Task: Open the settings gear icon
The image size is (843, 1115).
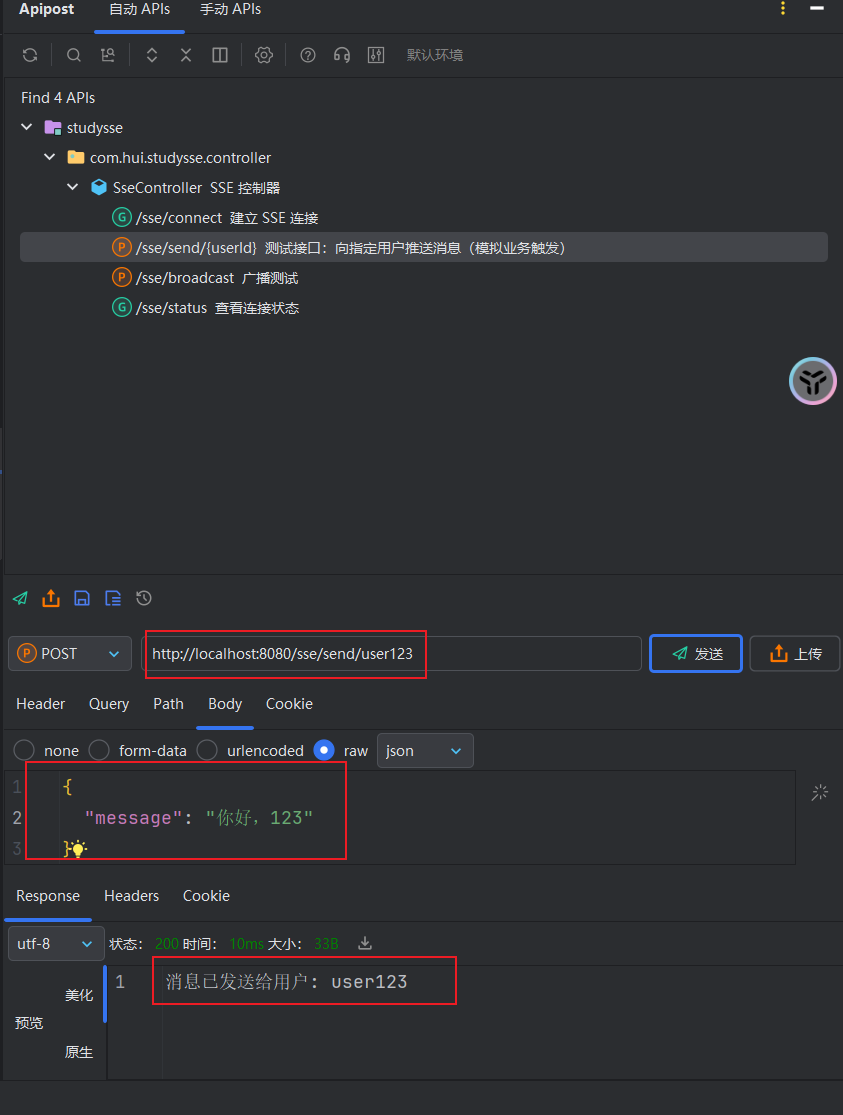Action: (264, 55)
